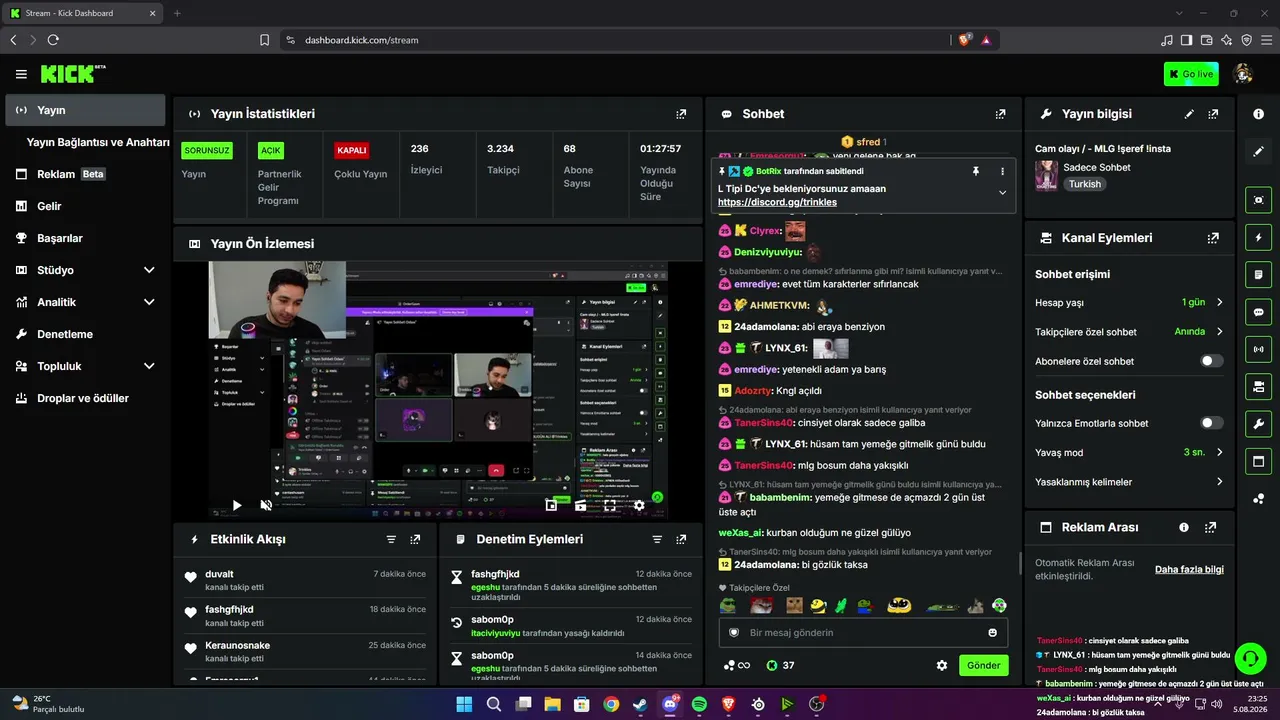1280x720 pixels.
Task: Open the green headset support button
Action: [x=1250, y=658]
